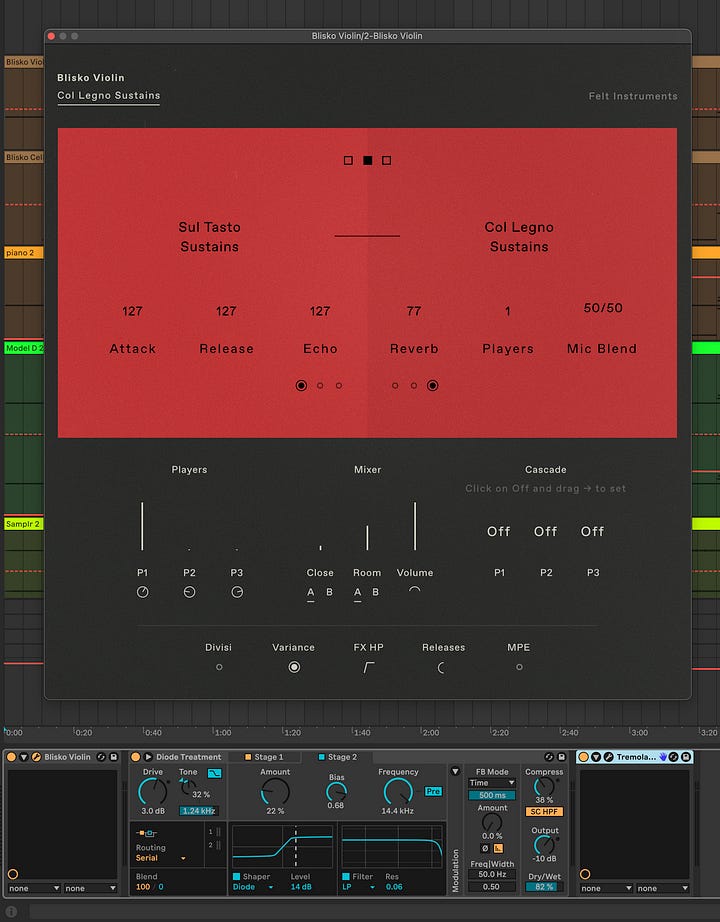Open the Routing Serial dropdown
The height and width of the screenshot is (922, 720).
pyautogui.click(x=161, y=858)
